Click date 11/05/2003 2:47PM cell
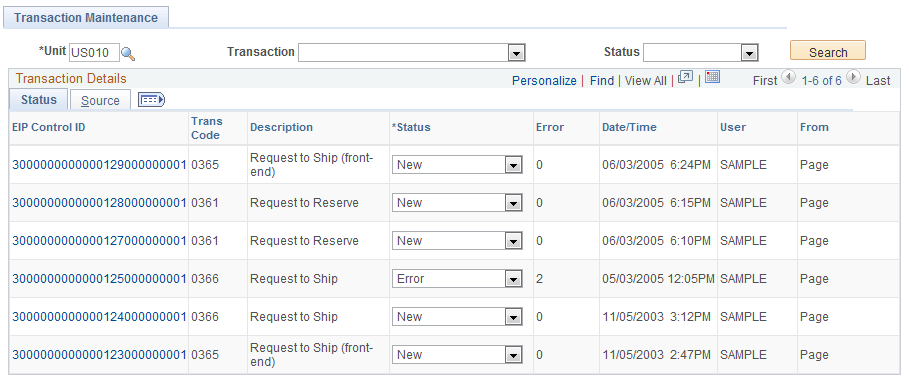The width and height of the screenshot is (909, 384). point(656,355)
